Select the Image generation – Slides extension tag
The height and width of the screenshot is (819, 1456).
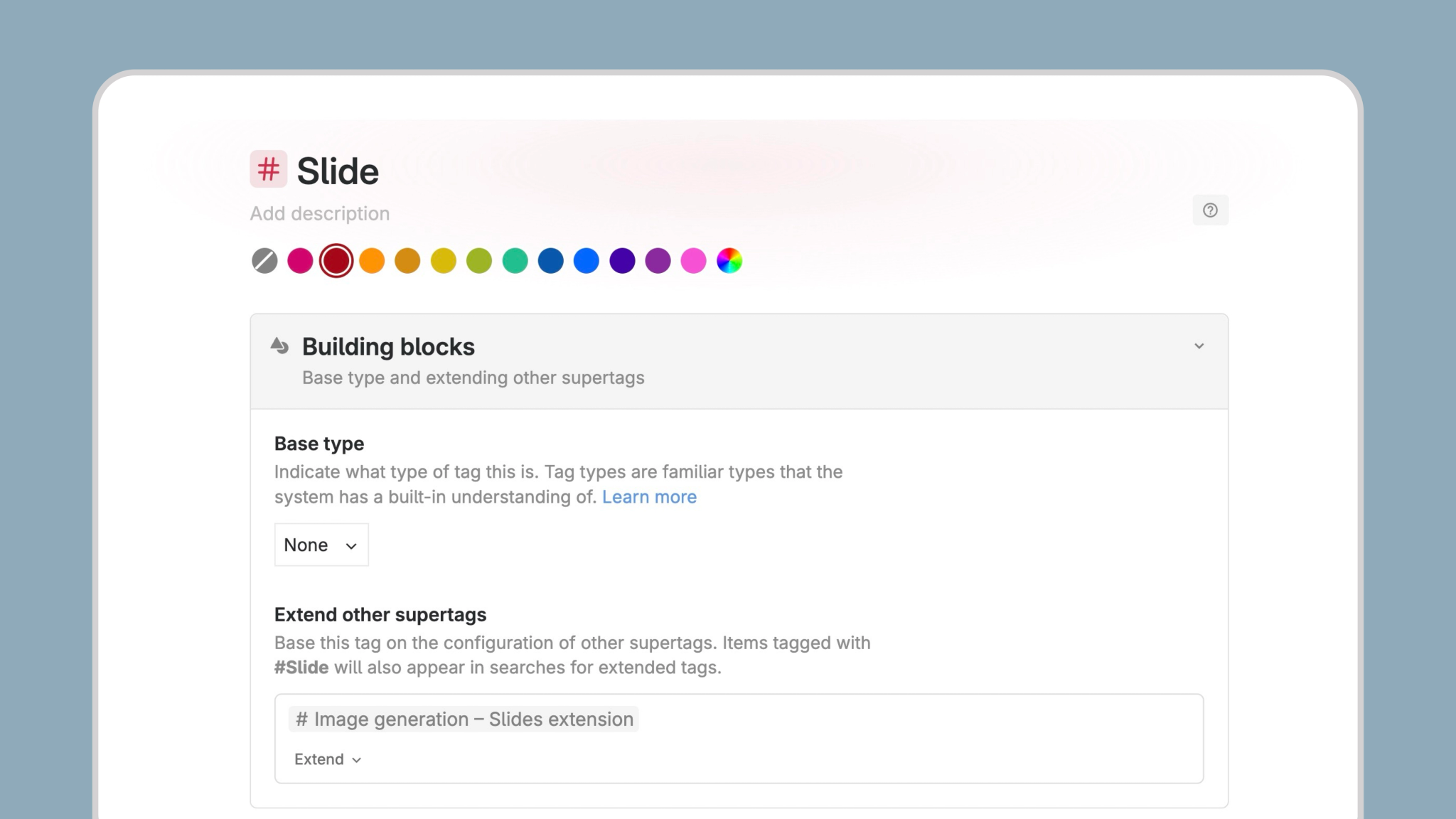tap(464, 719)
